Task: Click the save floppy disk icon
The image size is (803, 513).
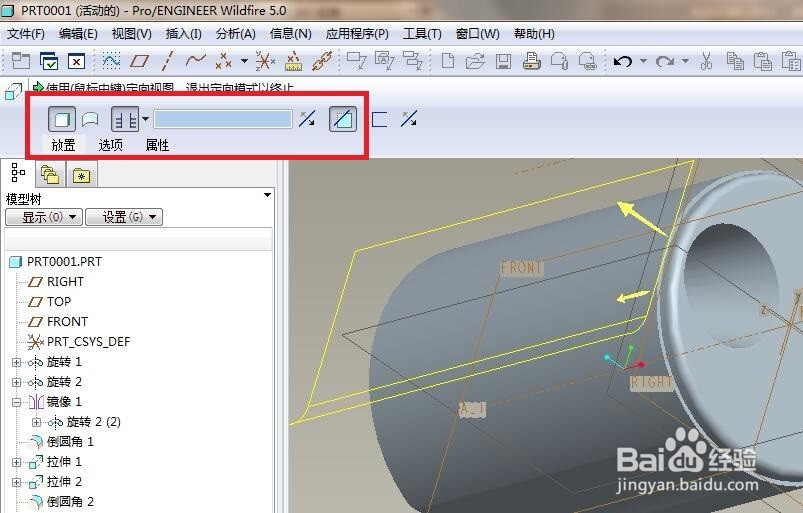Action: click(503, 62)
